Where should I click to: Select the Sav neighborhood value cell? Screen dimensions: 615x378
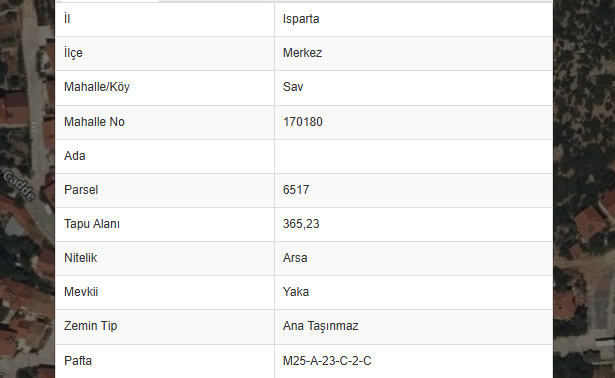click(413, 87)
